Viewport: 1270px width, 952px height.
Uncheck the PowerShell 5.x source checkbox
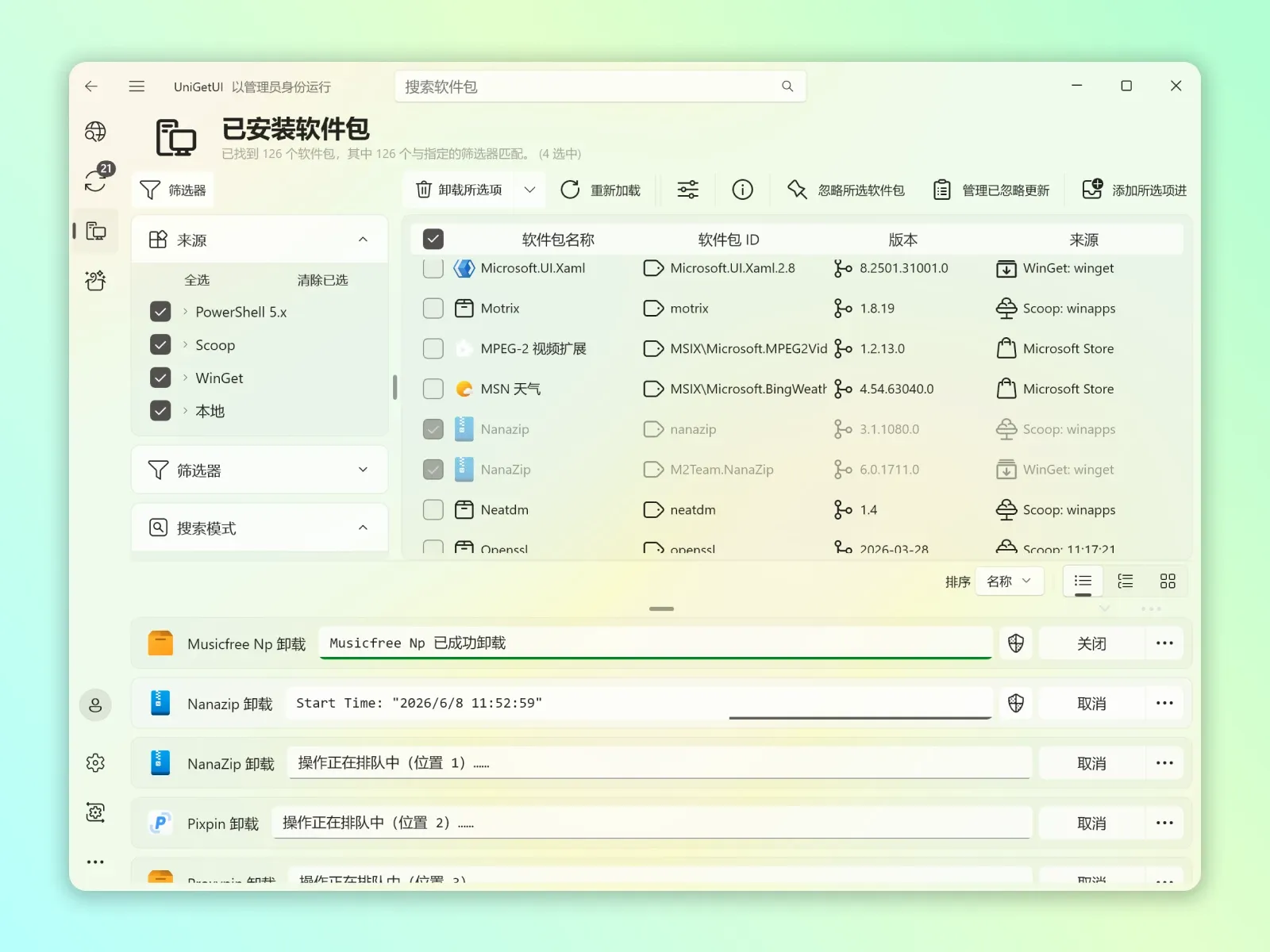point(160,312)
